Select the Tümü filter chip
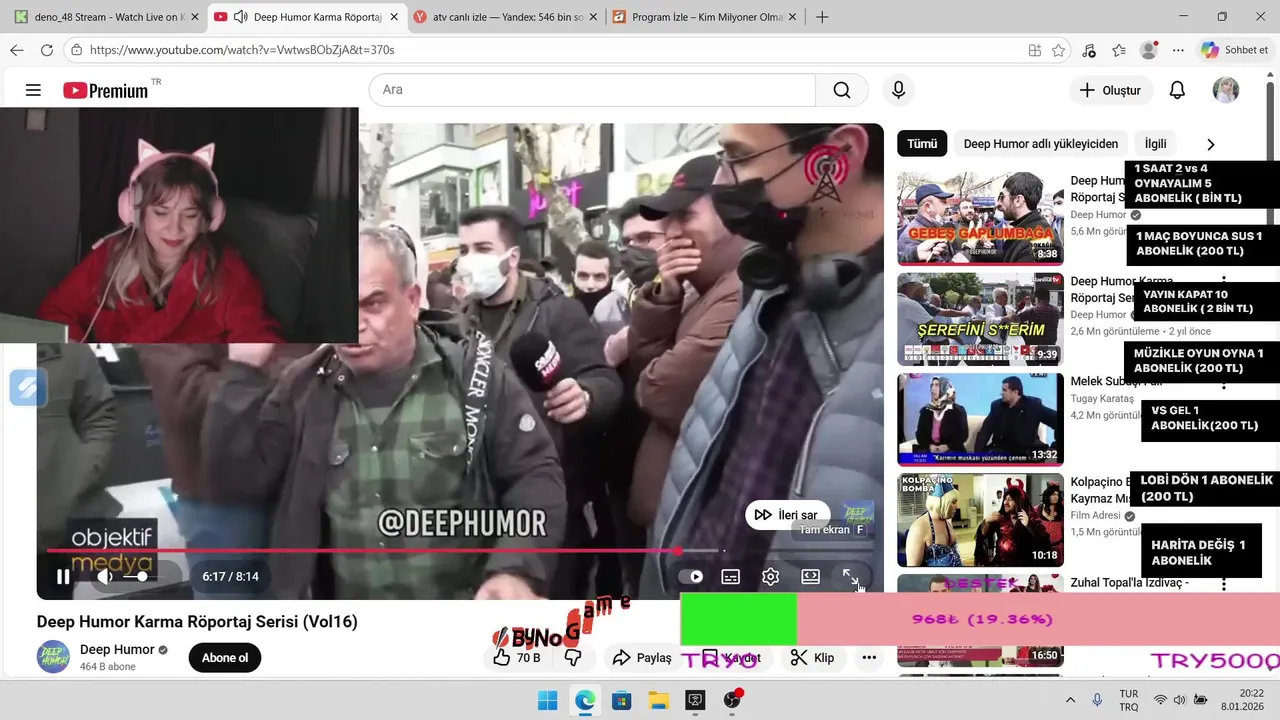This screenshot has width=1280, height=720. click(922, 143)
